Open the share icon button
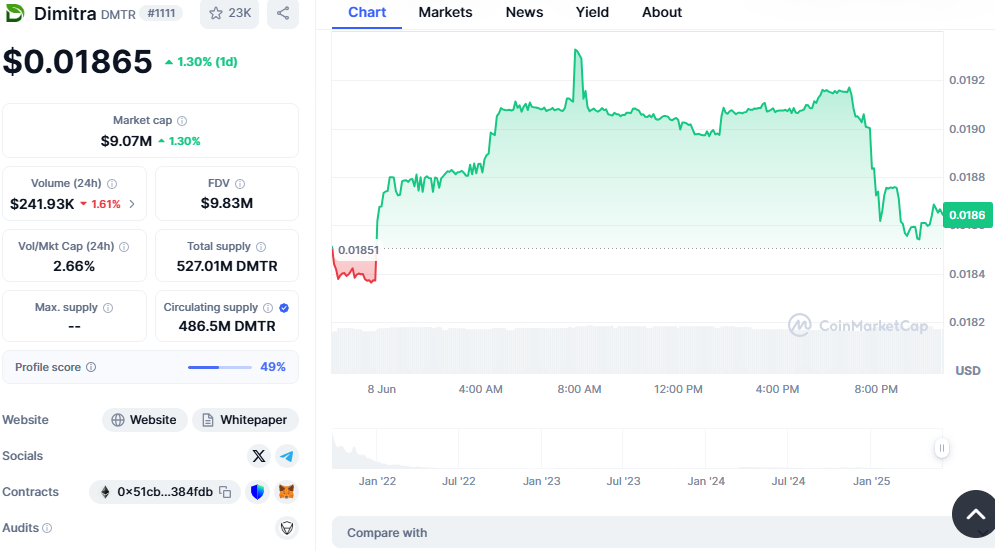This screenshot has width=995, height=551. [x=283, y=13]
